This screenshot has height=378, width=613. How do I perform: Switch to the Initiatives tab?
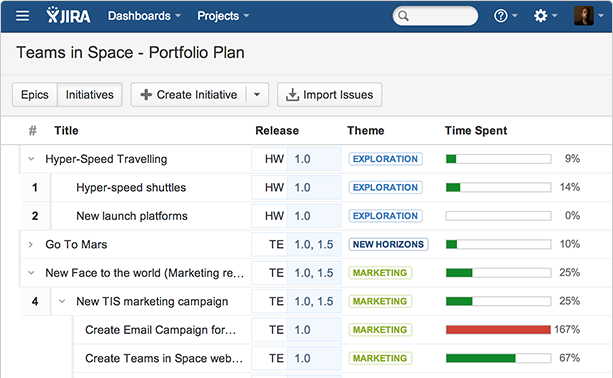(90, 95)
